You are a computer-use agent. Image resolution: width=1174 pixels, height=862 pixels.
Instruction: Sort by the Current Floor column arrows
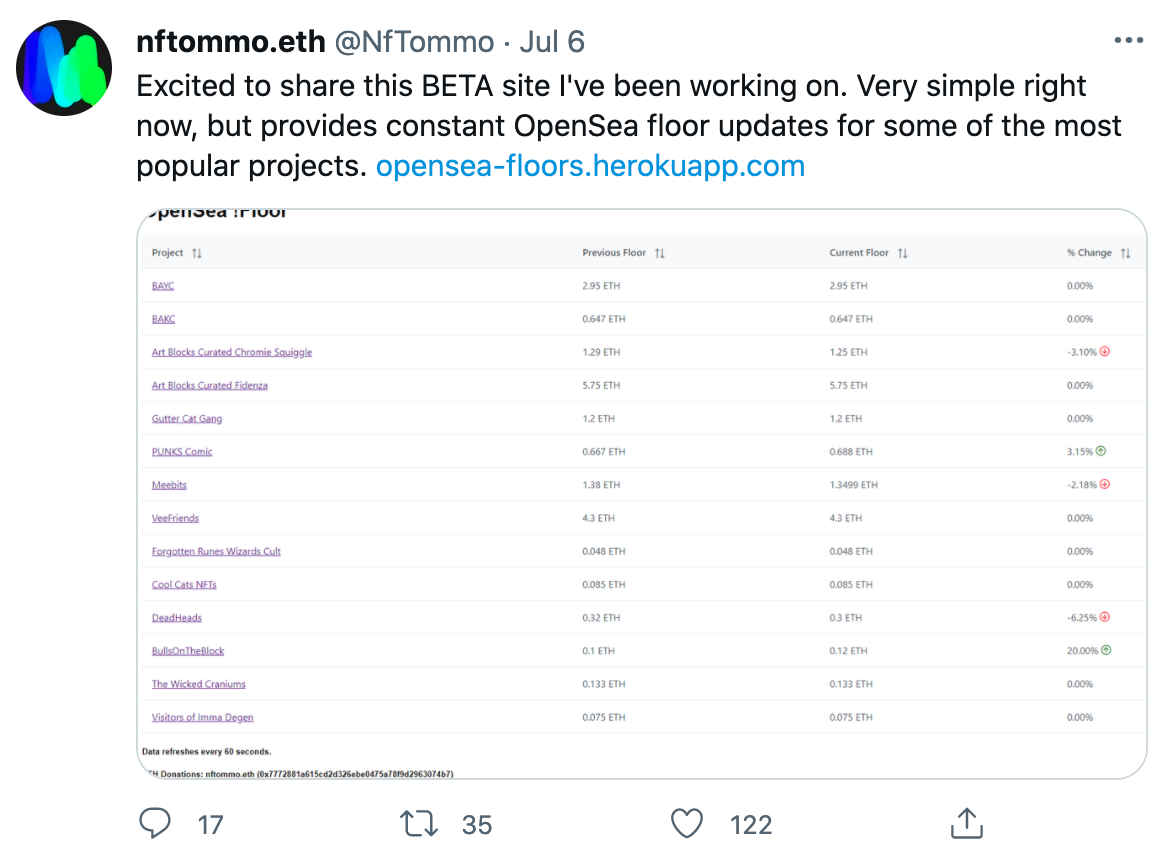click(x=902, y=253)
